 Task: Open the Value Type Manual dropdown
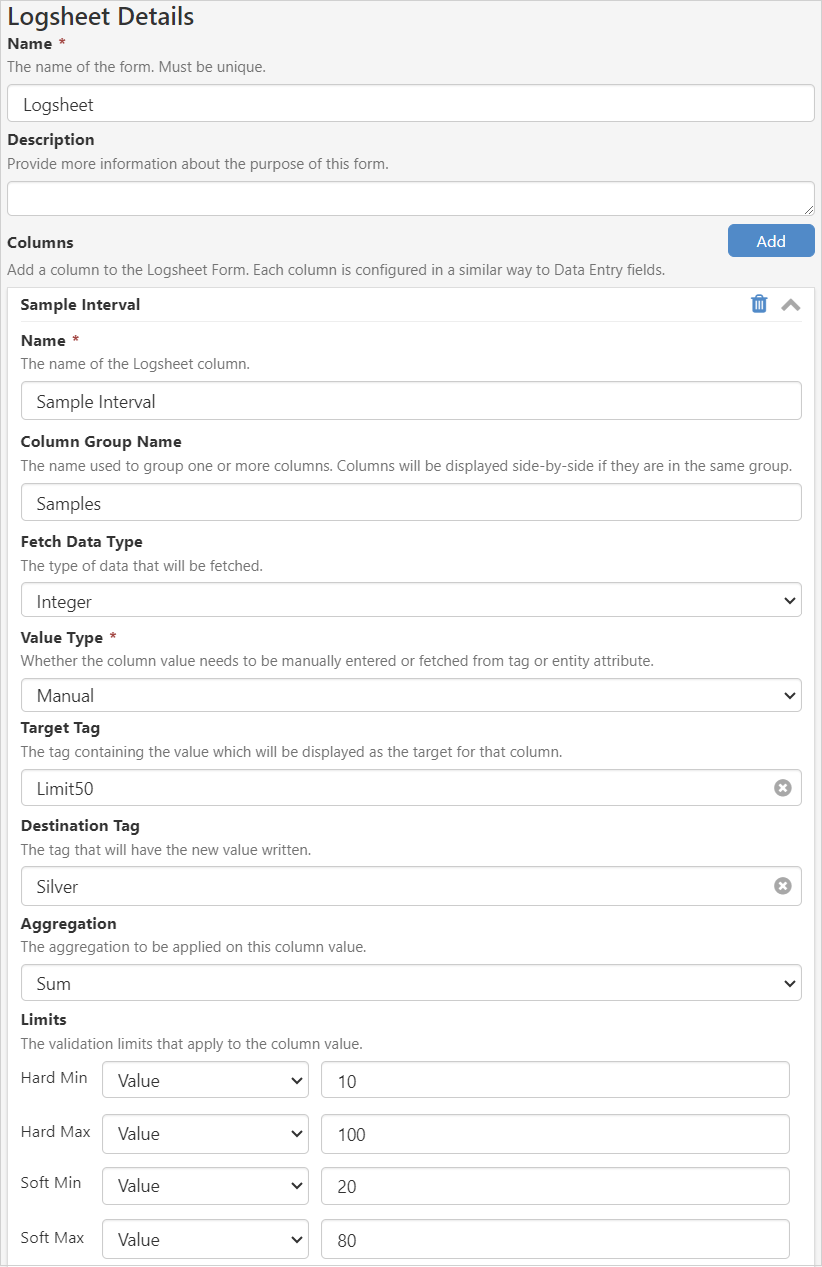[x=410, y=695]
